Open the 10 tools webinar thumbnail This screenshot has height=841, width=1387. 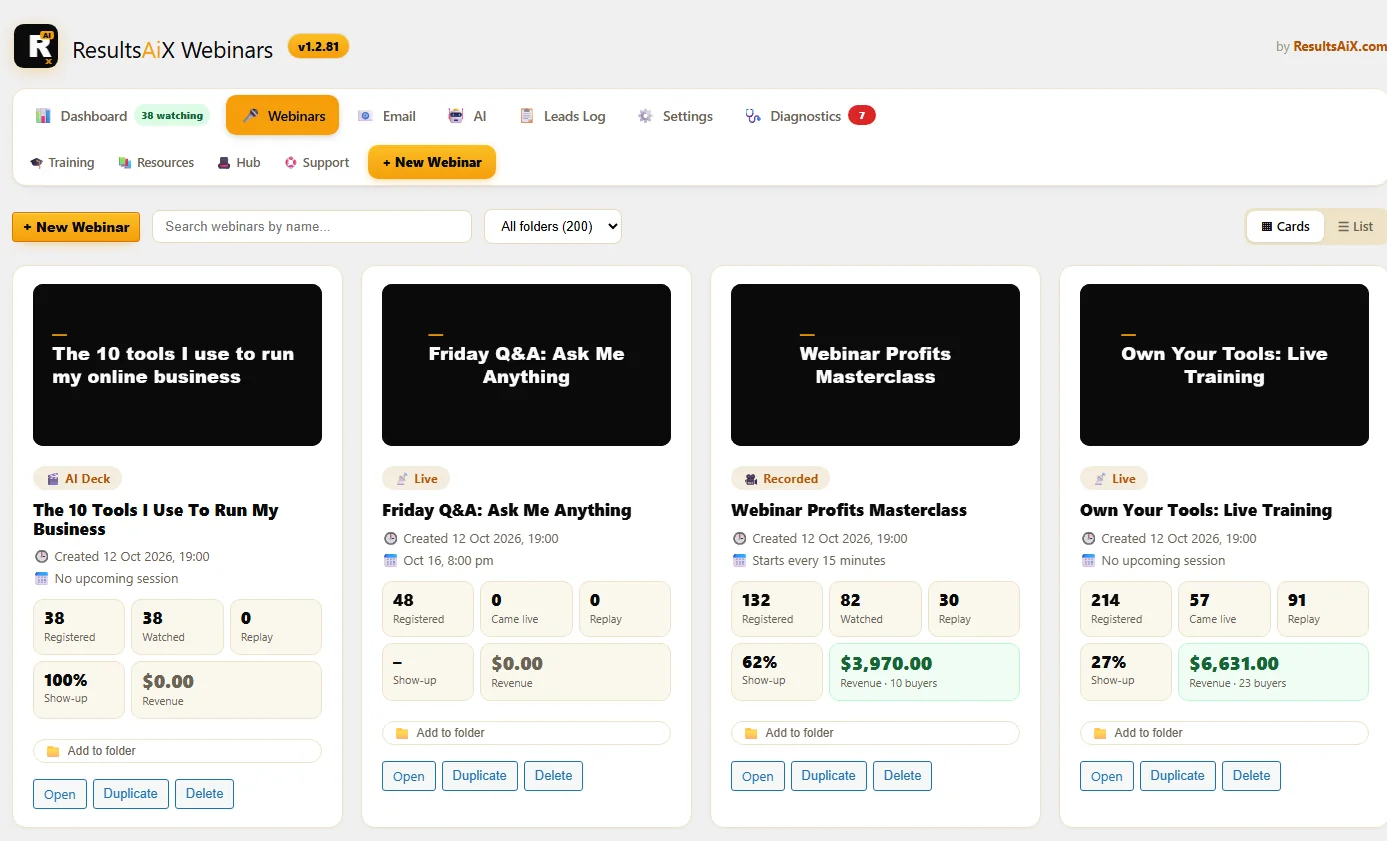[177, 365]
